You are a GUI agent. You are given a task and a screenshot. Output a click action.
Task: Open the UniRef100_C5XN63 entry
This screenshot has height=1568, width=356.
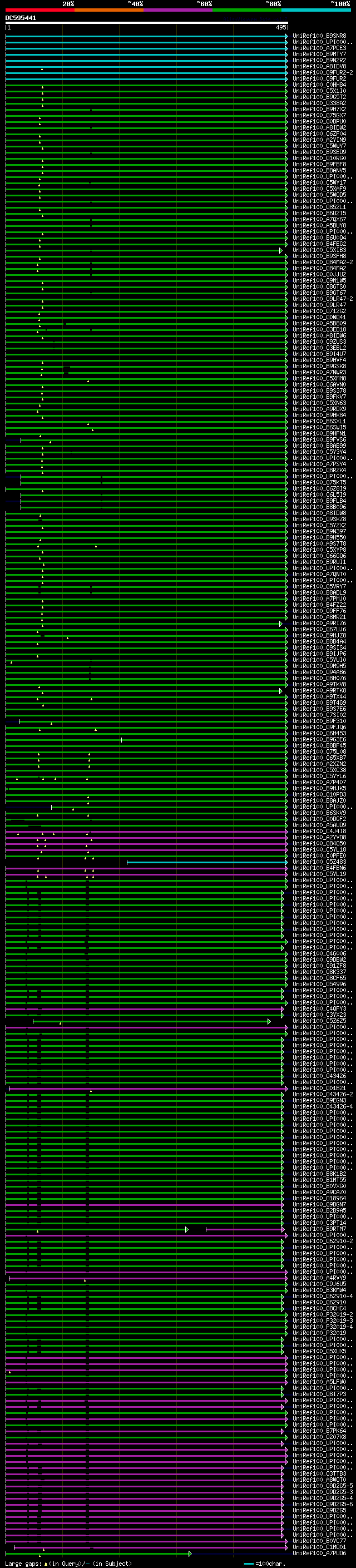[x=319, y=403]
